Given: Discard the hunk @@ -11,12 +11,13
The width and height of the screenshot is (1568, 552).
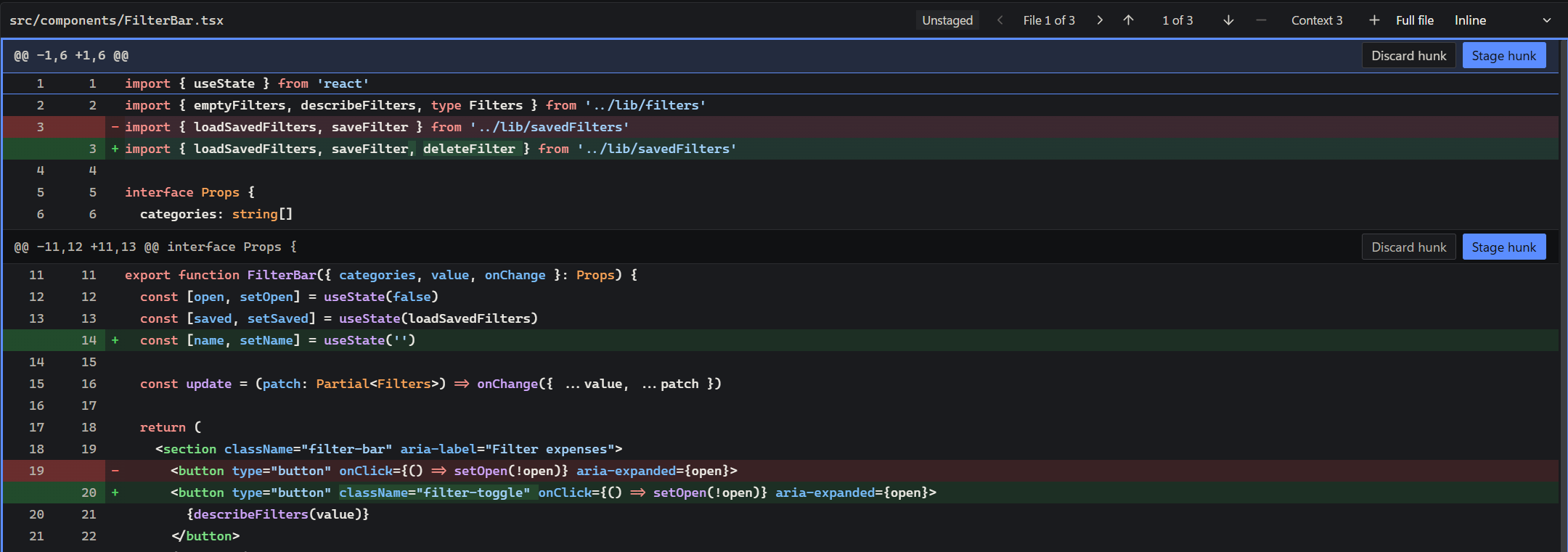Looking at the screenshot, I should tap(1408, 247).
